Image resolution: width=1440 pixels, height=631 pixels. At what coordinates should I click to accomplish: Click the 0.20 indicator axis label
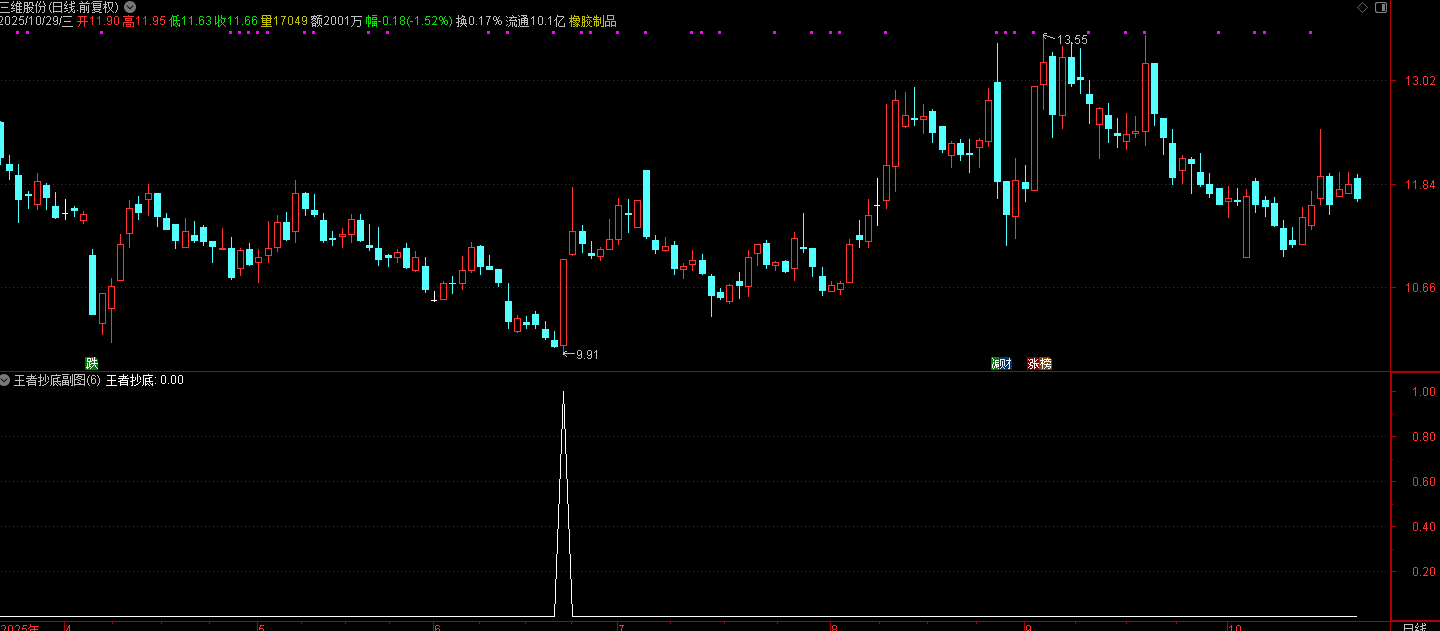[x=1424, y=572]
